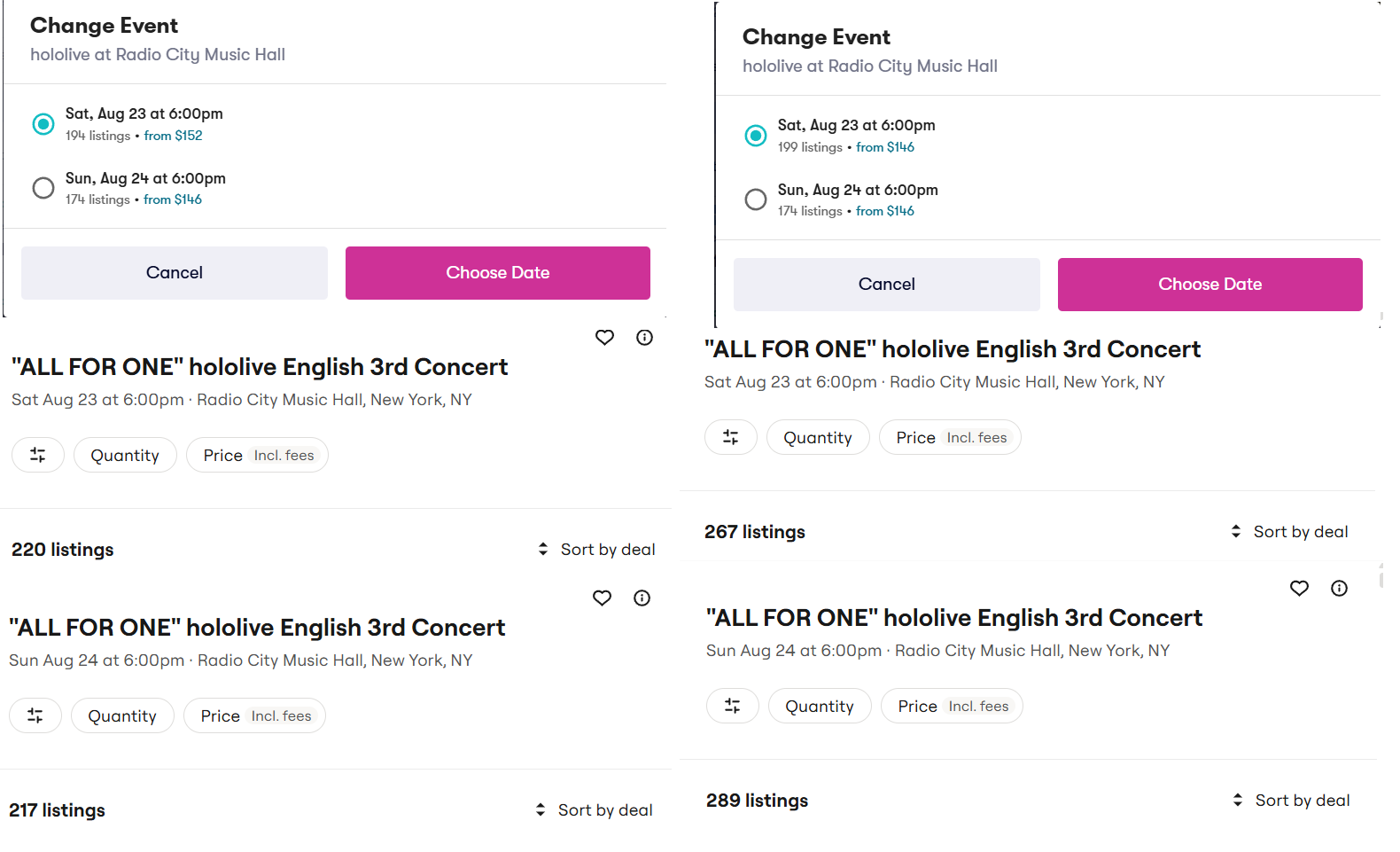Favorite the concert showing 289 listings
The height and width of the screenshot is (852, 1400).
click(1299, 588)
